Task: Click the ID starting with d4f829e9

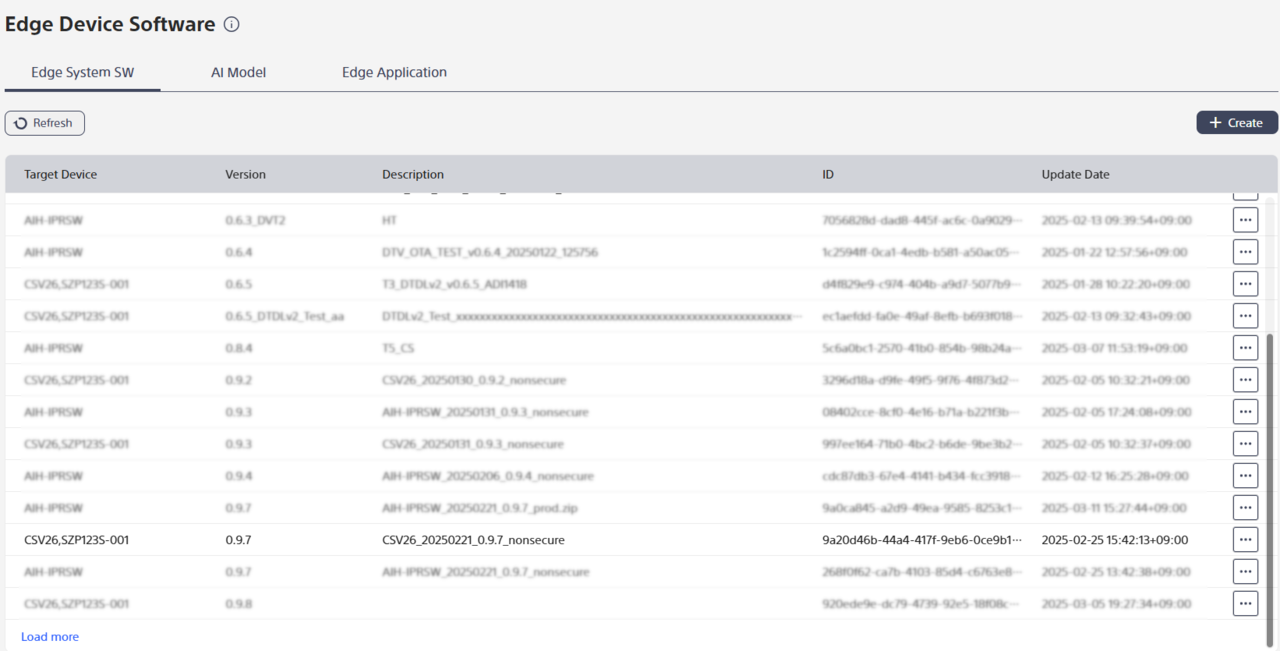Action: coord(922,284)
